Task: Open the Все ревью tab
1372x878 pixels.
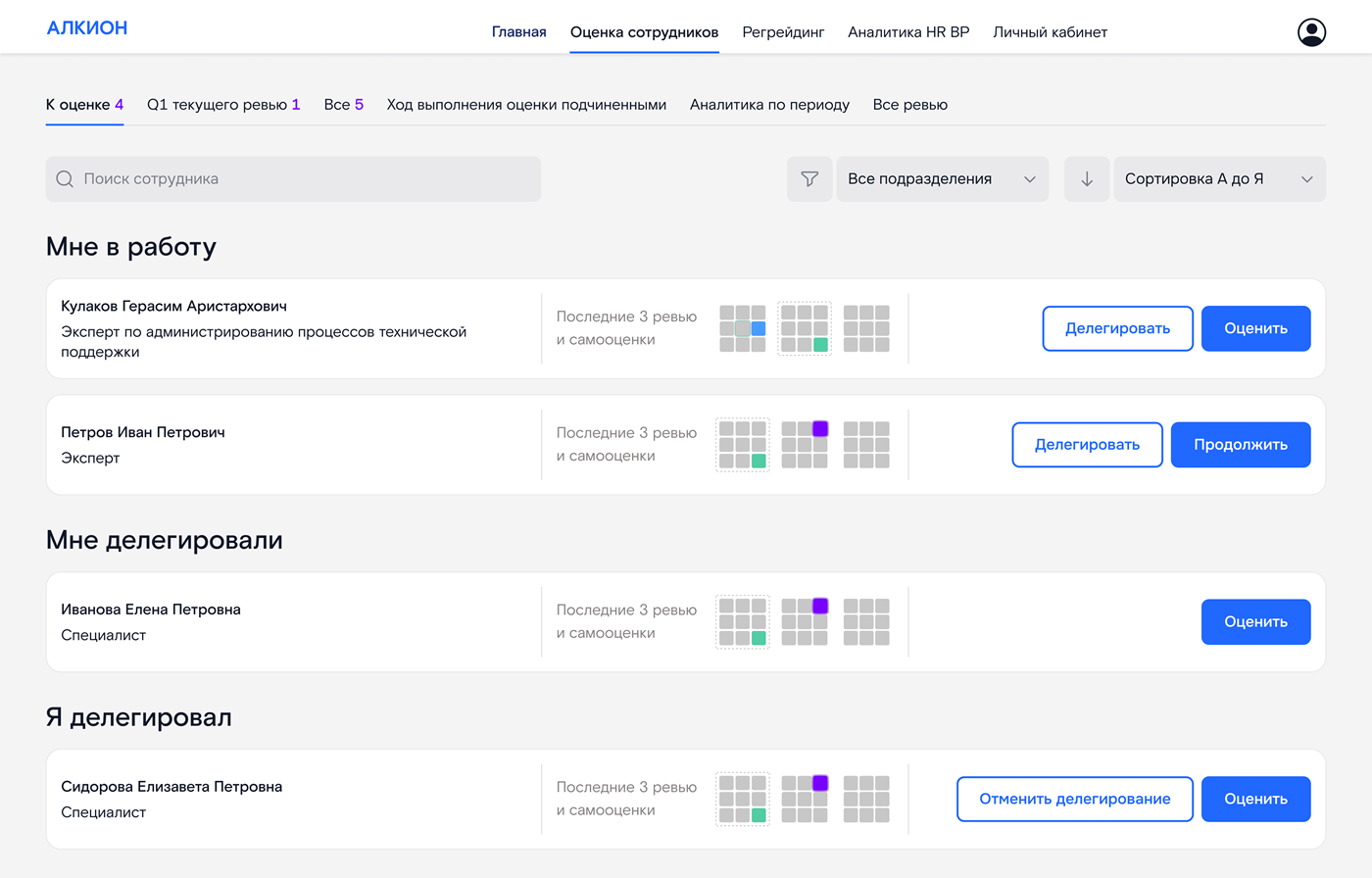Action: (x=909, y=104)
